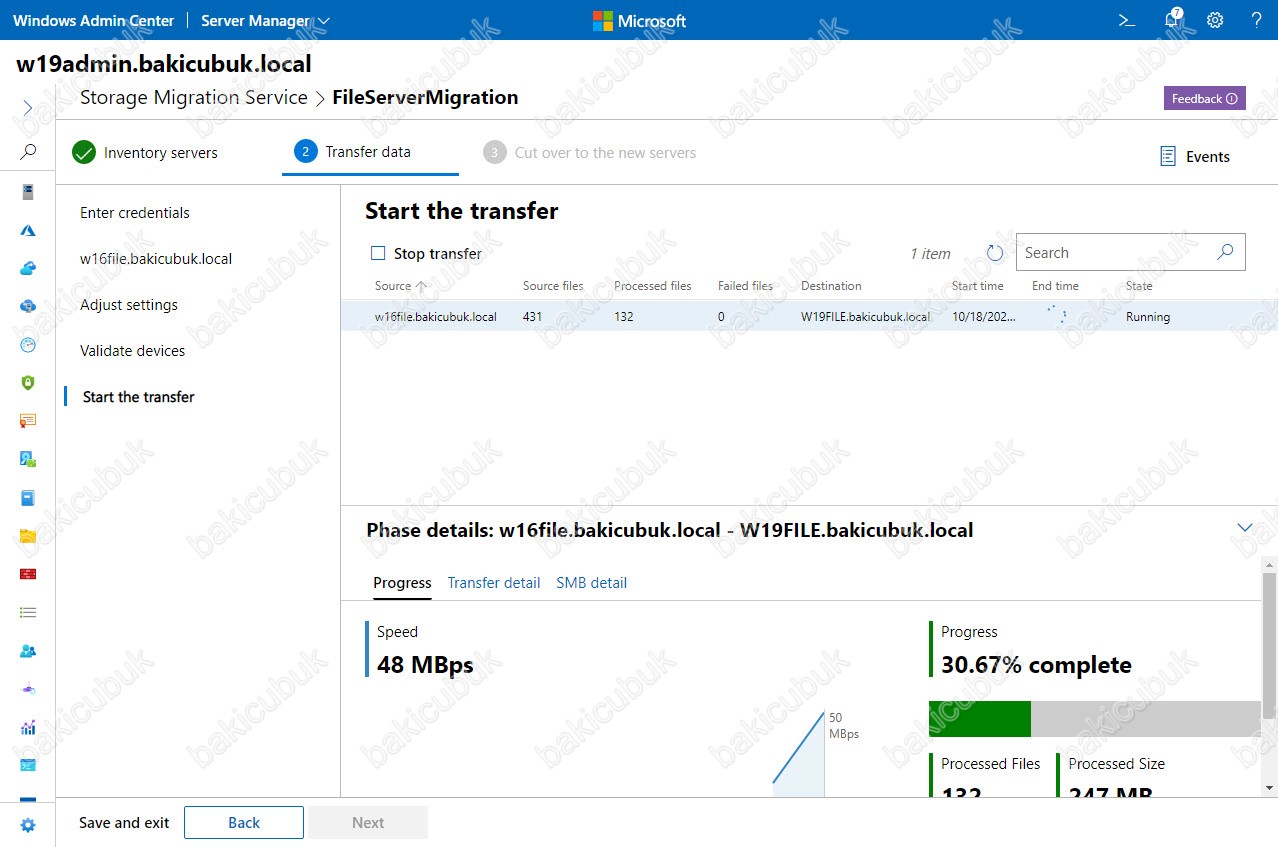Open the Certificates tool icon
The height and width of the screenshot is (847, 1278).
28,421
